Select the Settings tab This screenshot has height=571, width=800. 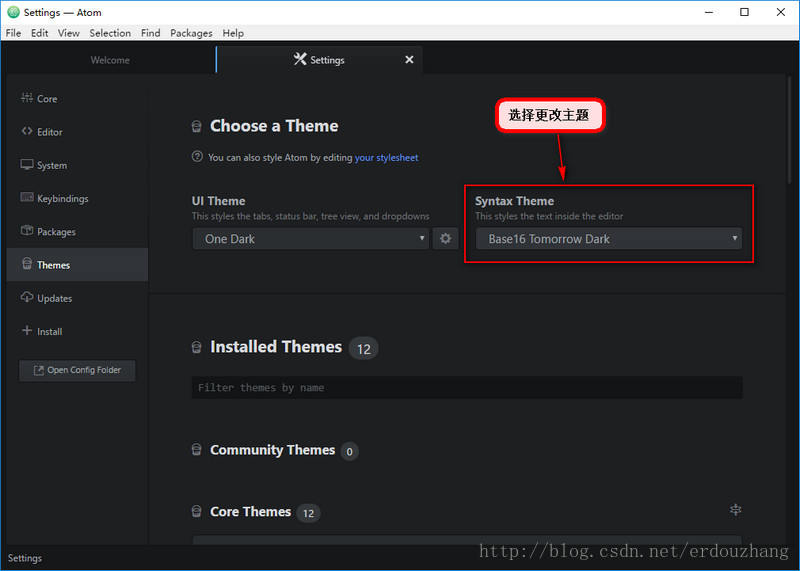319,60
